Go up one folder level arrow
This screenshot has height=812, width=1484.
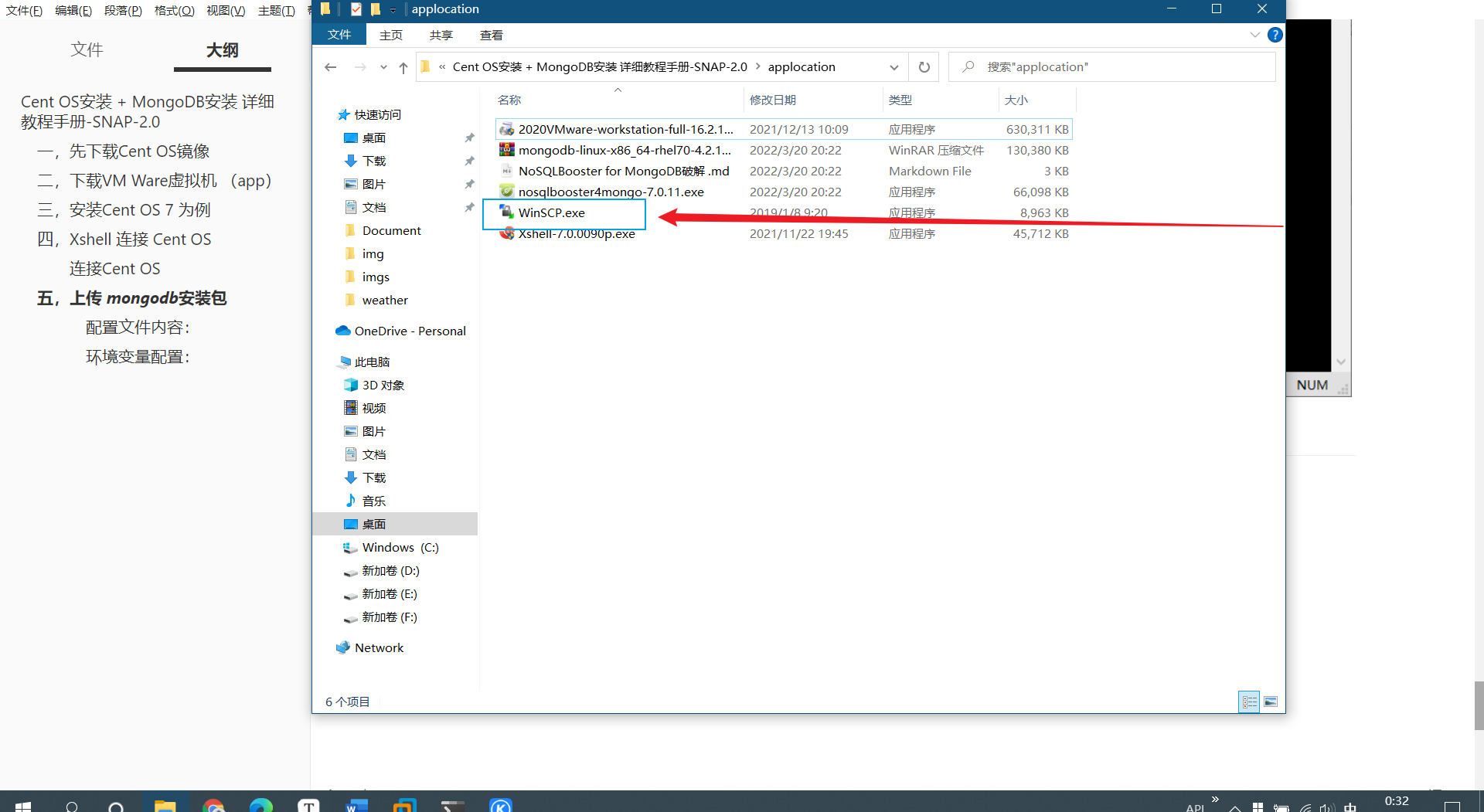coord(403,67)
